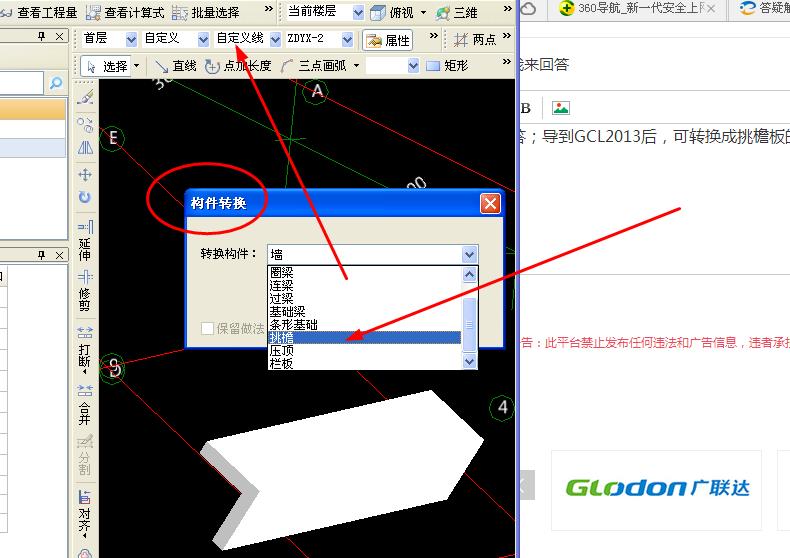Click the previous arrow beside Glodon logo
790x558 pixels.
click(526, 485)
